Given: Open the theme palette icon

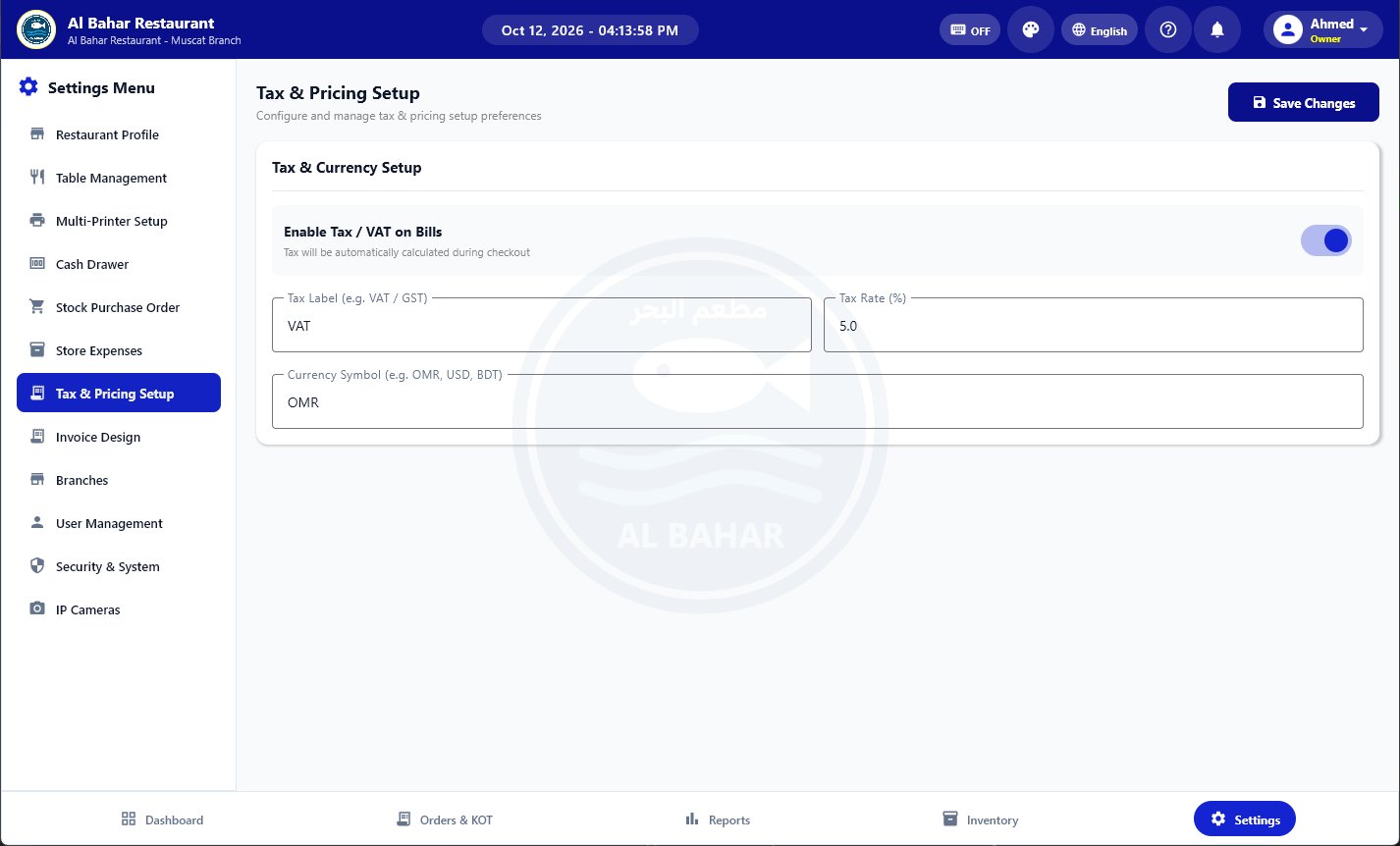Looking at the screenshot, I should (1031, 29).
